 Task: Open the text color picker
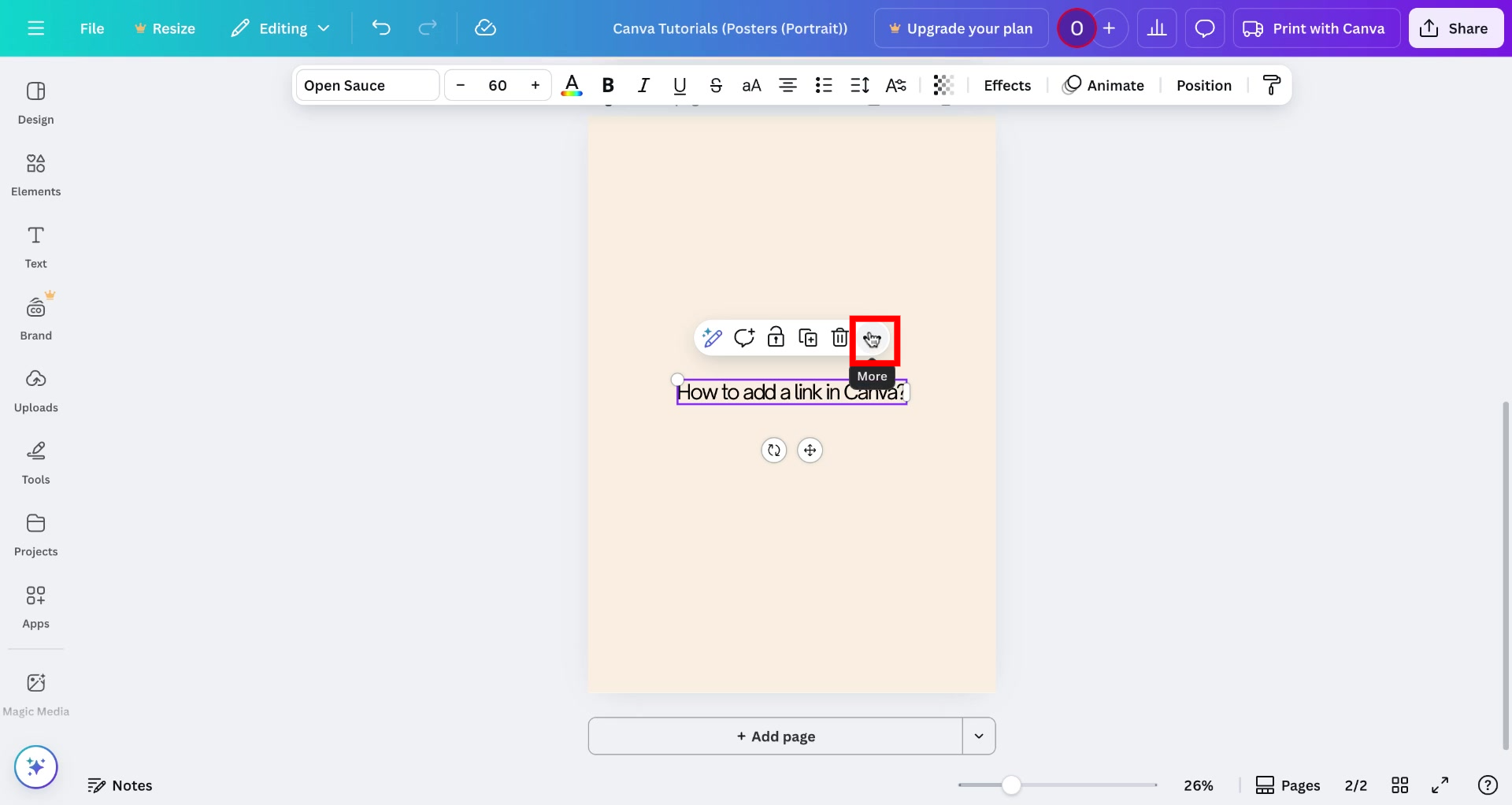pyautogui.click(x=573, y=85)
